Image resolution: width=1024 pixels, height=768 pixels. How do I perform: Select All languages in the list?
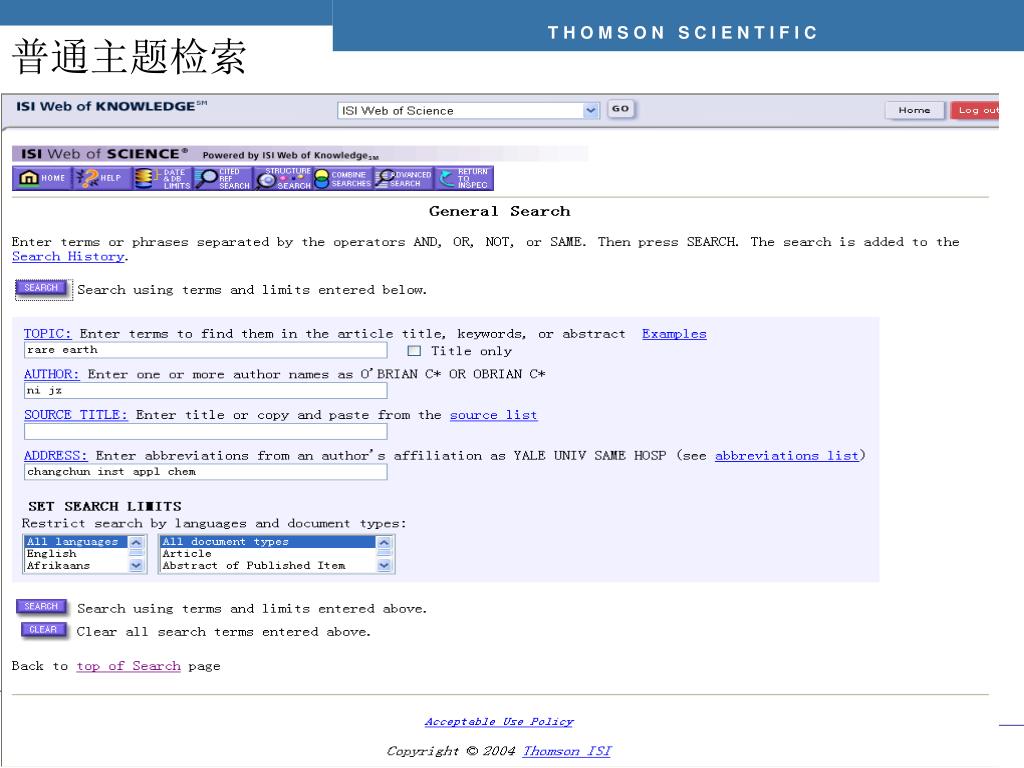76,541
